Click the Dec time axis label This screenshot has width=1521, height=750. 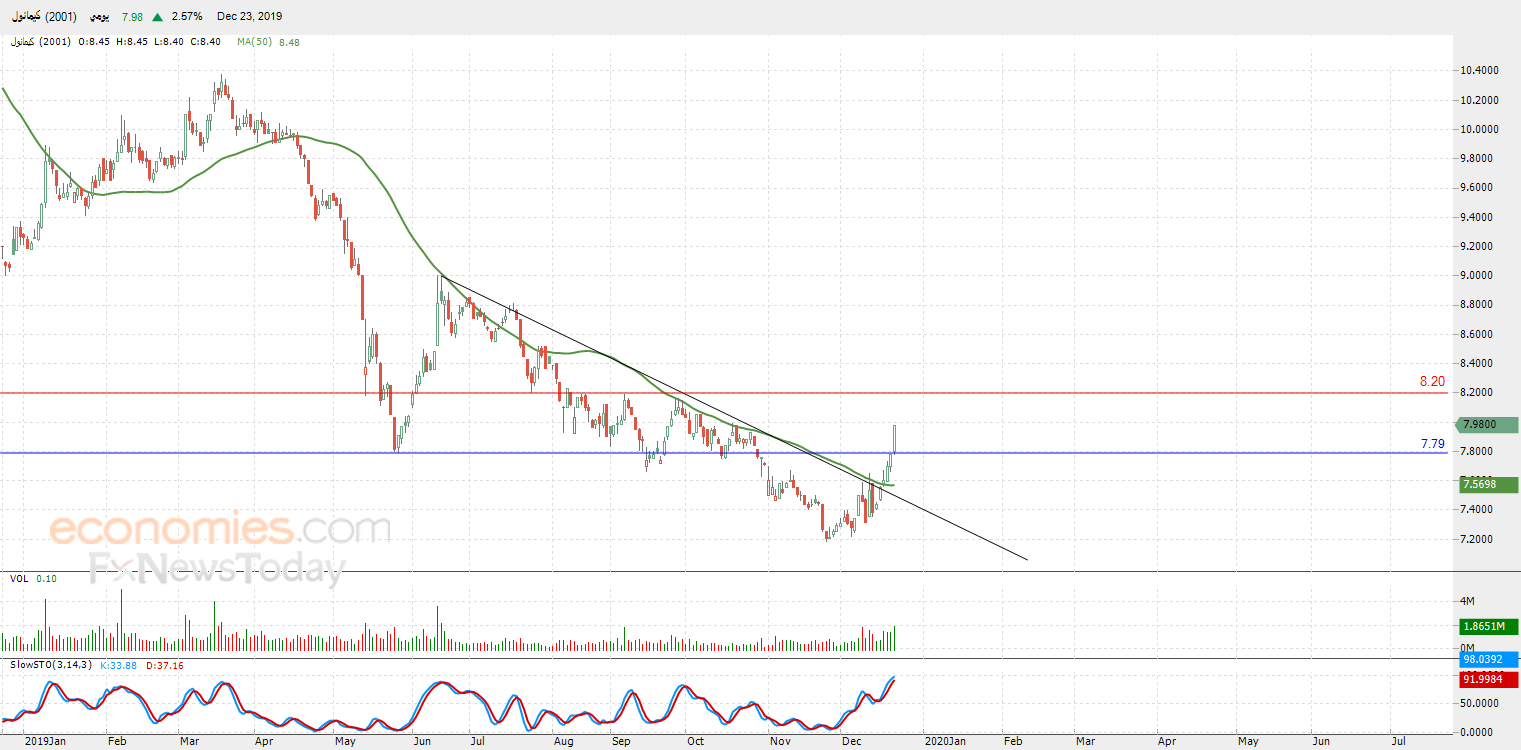[x=853, y=741]
